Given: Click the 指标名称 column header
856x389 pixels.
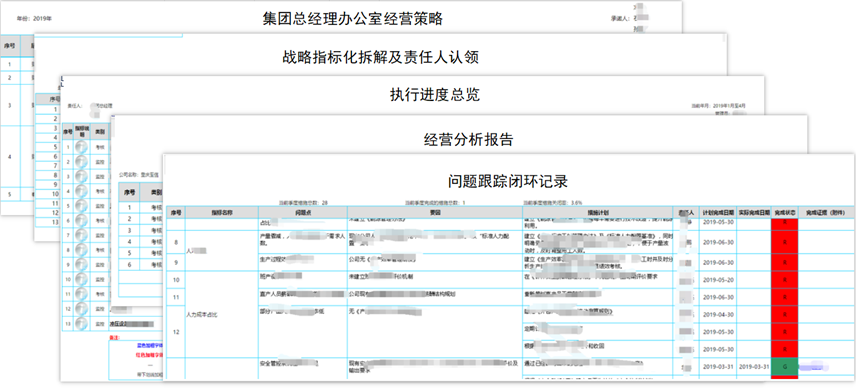Looking at the screenshot, I should point(222,212).
